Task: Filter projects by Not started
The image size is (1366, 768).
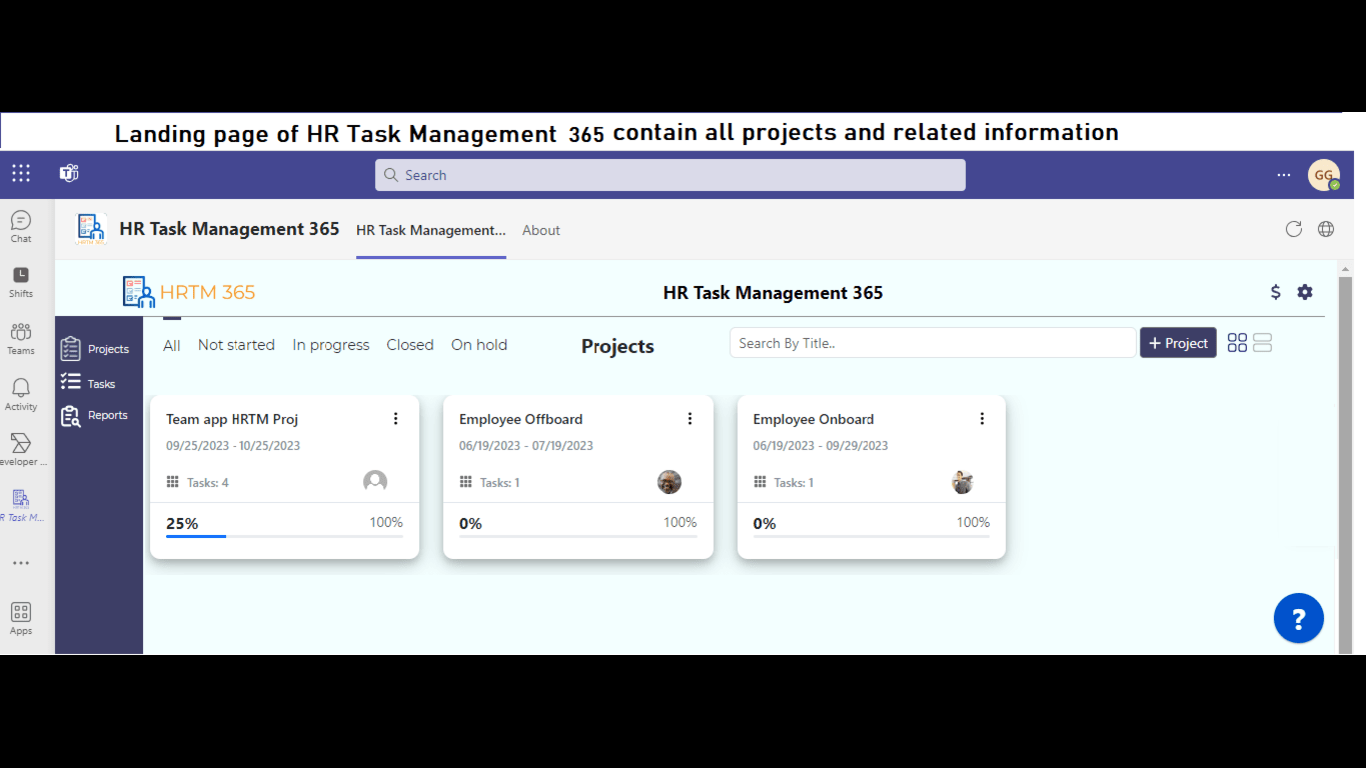Action: pos(236,345)
